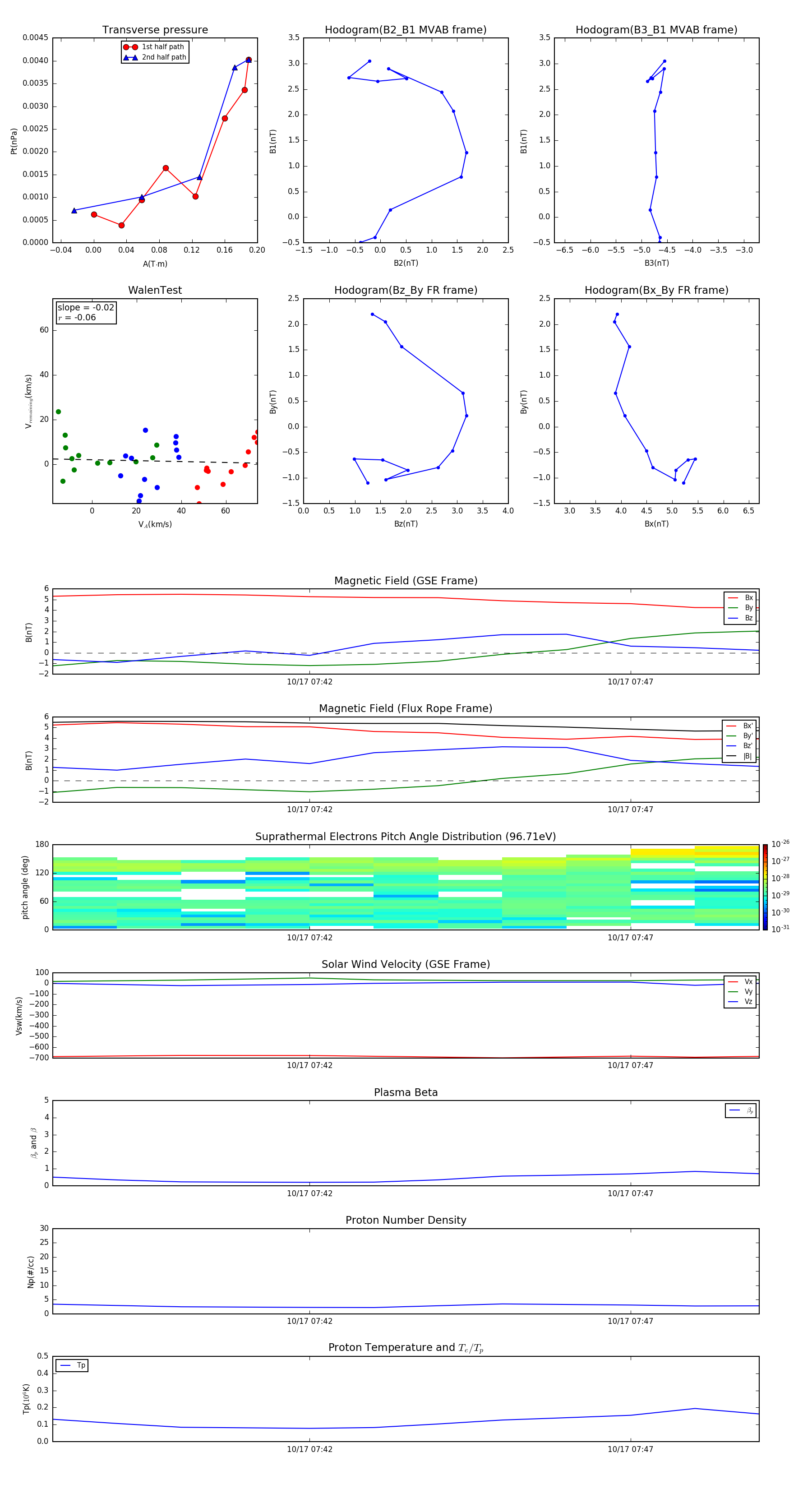Click the "Bx(nT)" x-axis label

[x=656, y=524]
